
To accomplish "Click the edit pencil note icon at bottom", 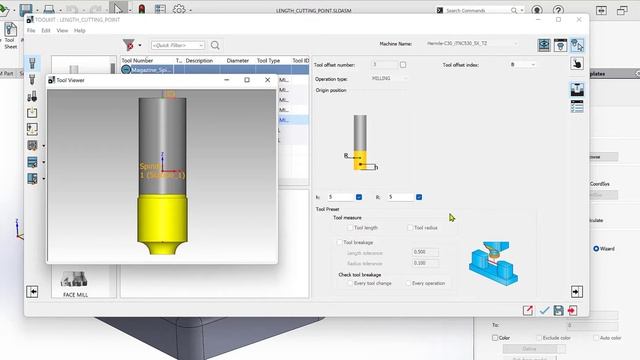I will tap(528, 311).
